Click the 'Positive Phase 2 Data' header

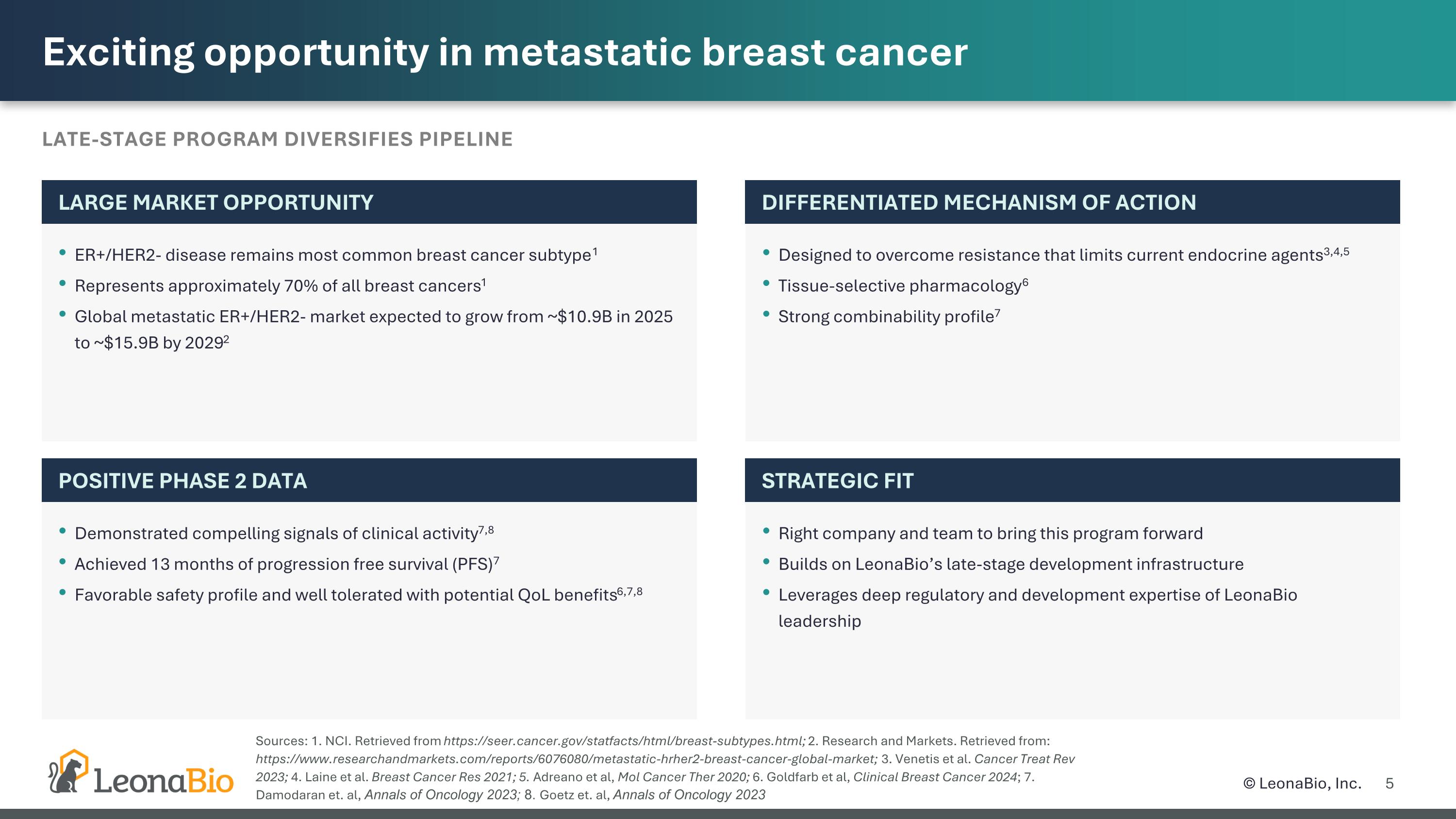coord(182,481)
